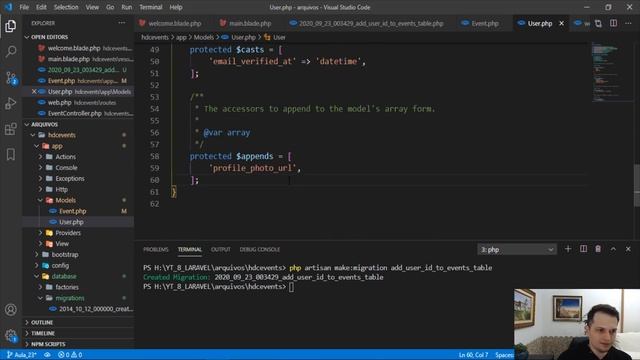This screenshot has width=640, height=360.
Task: Open the Manage gear menu
Action: [11, 336]
